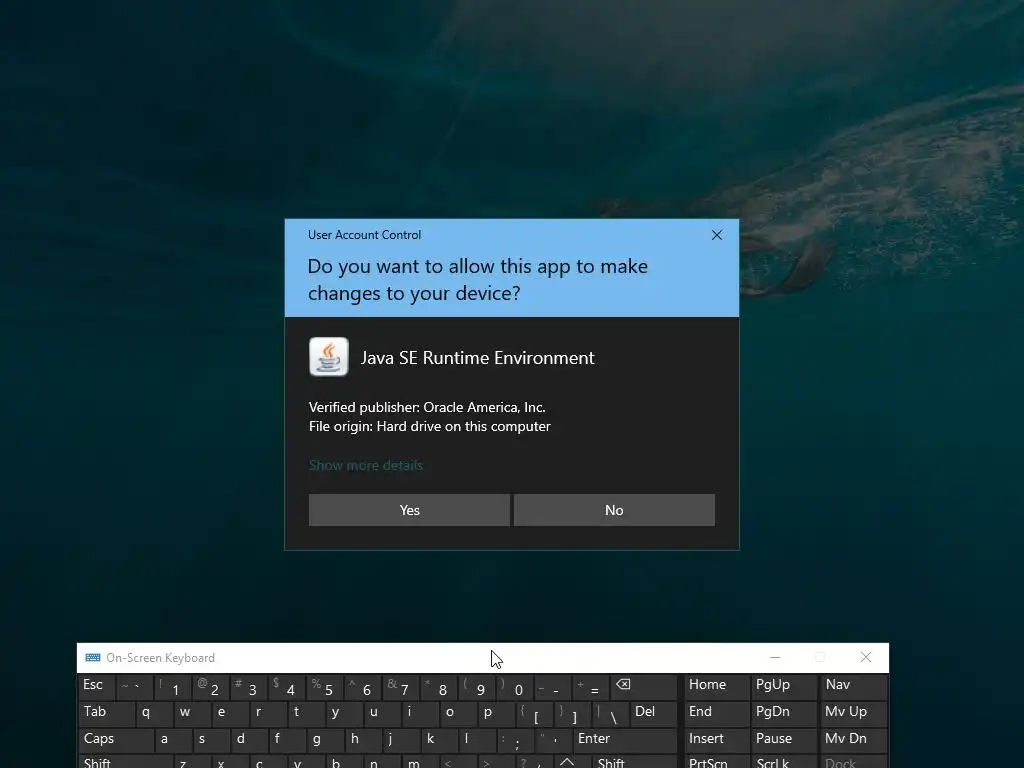Click the On-Screen Keyboard title bar icon
Screen dimensions: 1024x768
[x=93, y=658]
